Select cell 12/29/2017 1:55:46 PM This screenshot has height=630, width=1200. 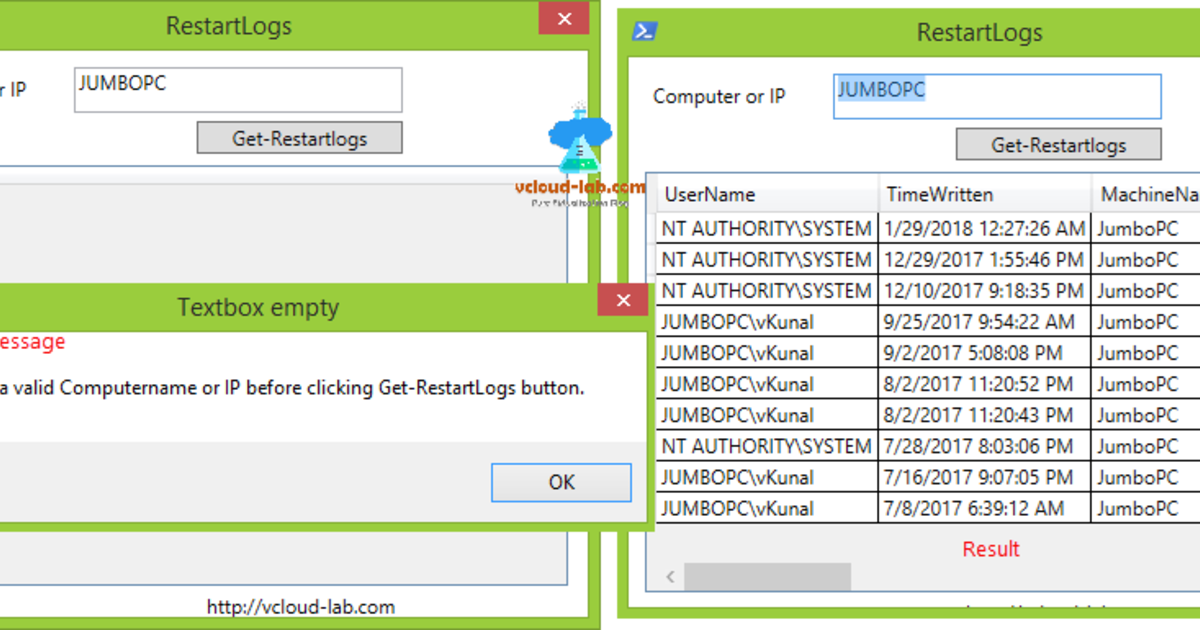point(984,259)
